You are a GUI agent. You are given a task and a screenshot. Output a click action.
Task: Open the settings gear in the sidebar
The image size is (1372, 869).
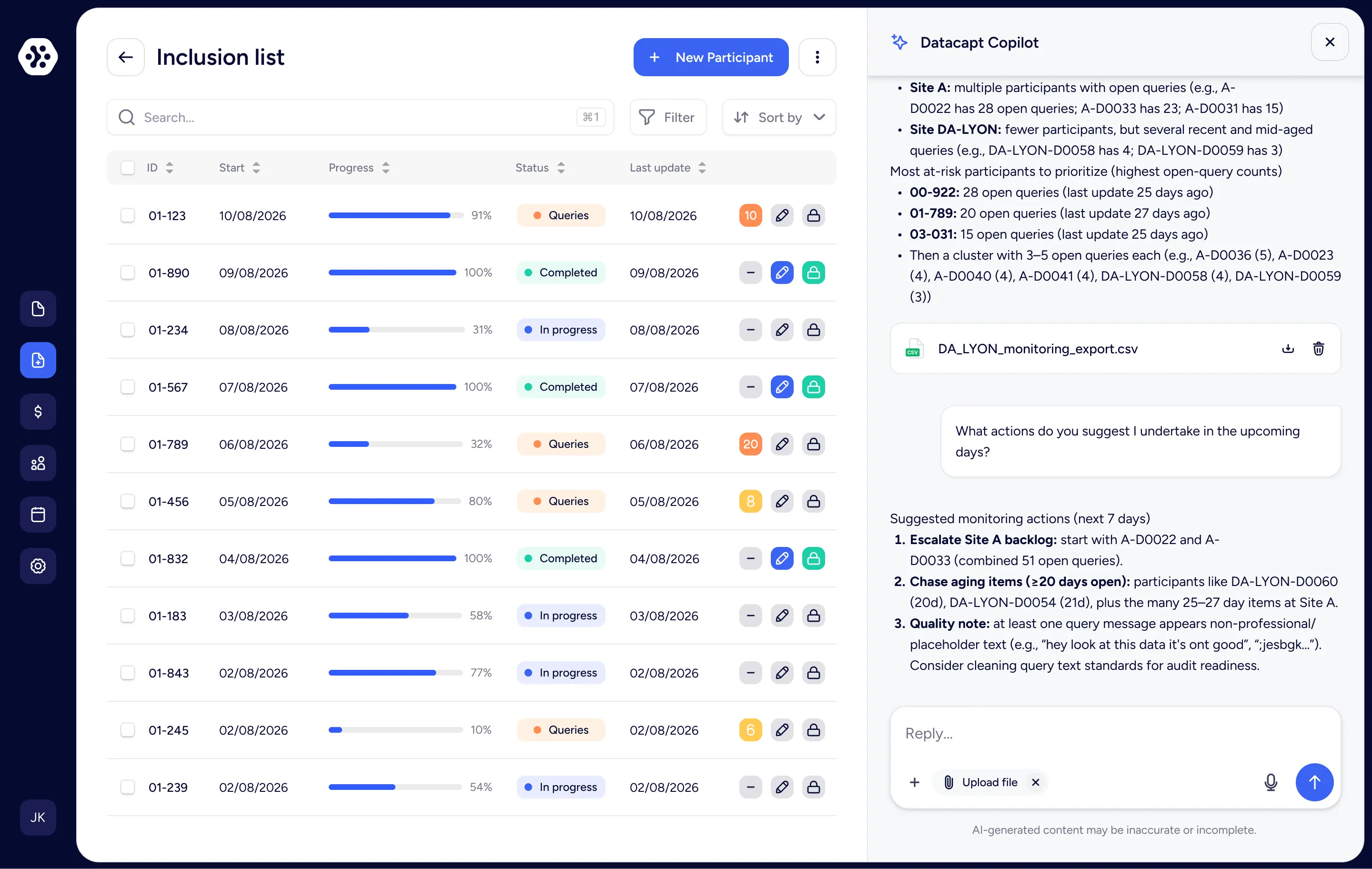(x=38, y=566)
